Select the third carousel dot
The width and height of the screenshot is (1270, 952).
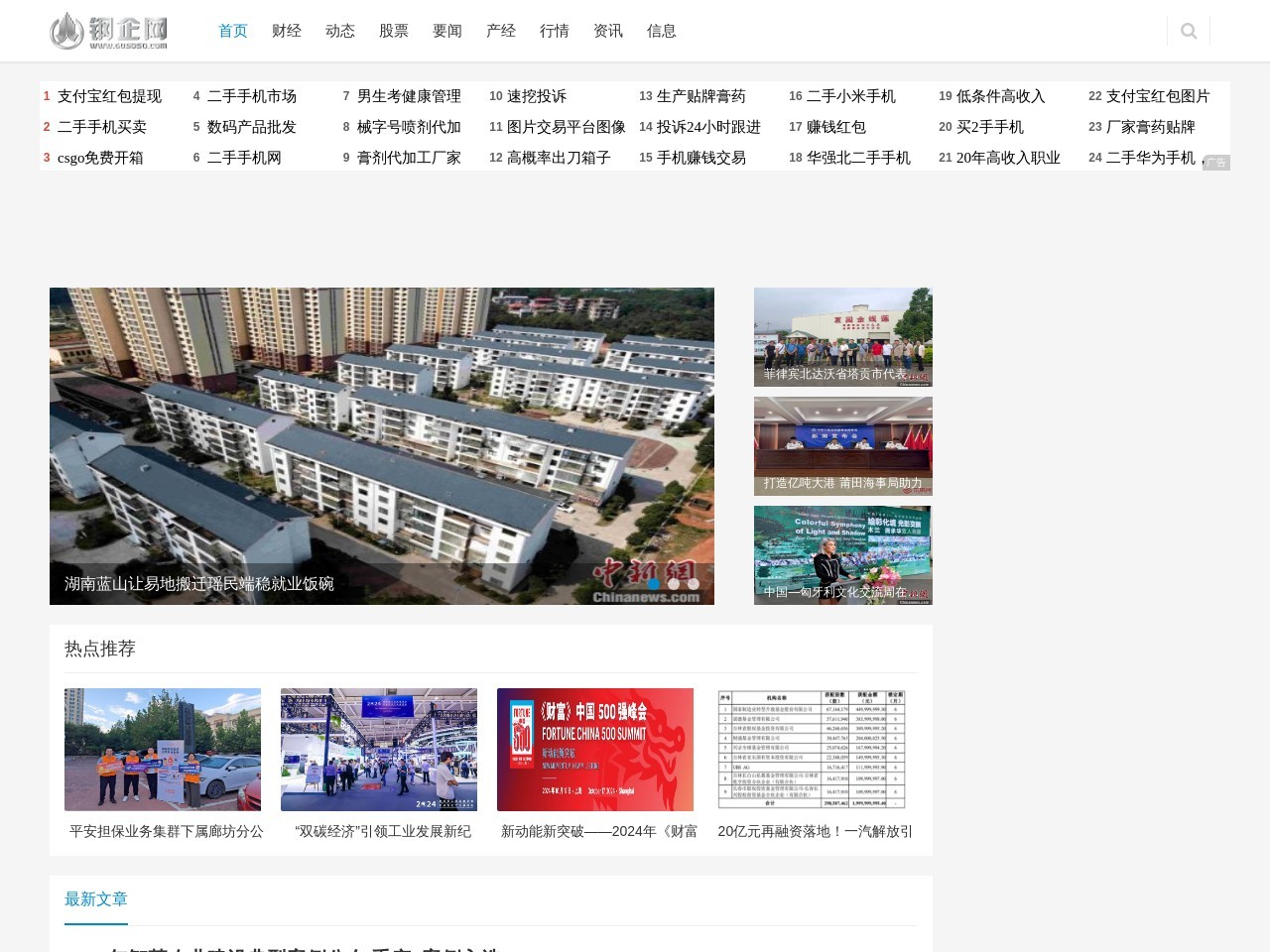694,584
